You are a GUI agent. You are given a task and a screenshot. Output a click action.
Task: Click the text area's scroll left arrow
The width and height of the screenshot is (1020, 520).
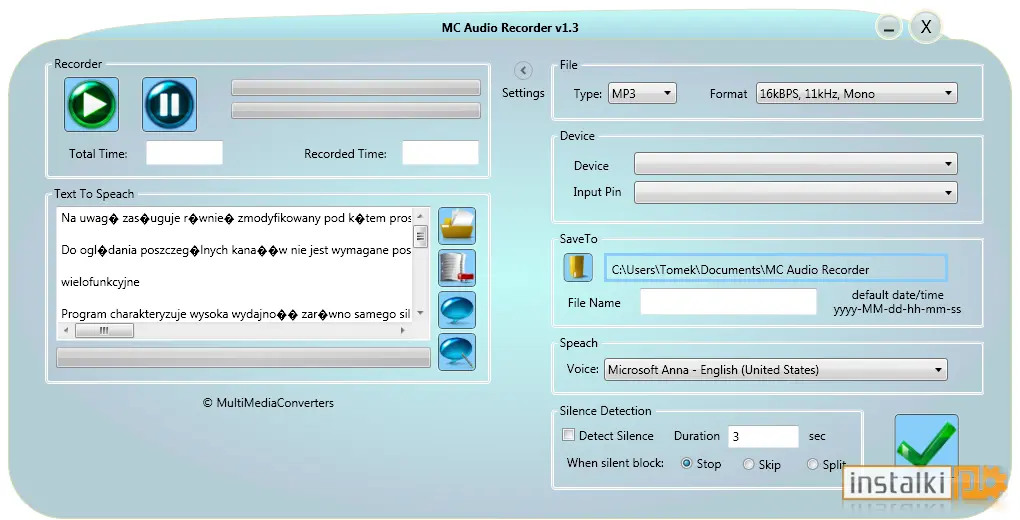click(x=66, y=331)
